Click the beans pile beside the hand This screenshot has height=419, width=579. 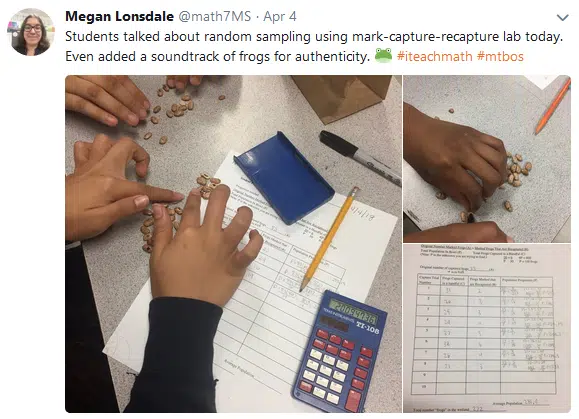click(518, 170)
